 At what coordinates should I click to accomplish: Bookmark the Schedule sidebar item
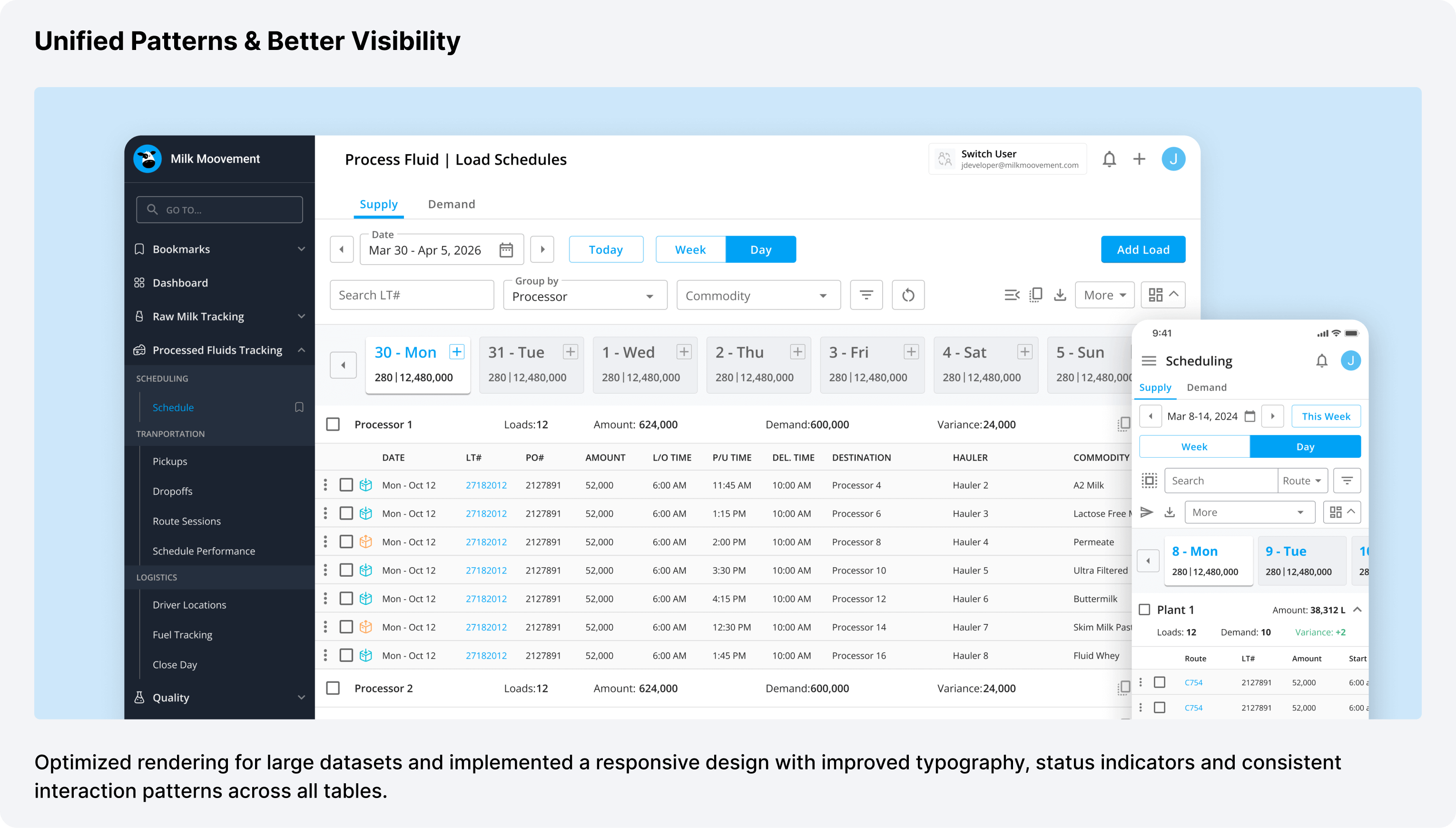tap(299, 407)
